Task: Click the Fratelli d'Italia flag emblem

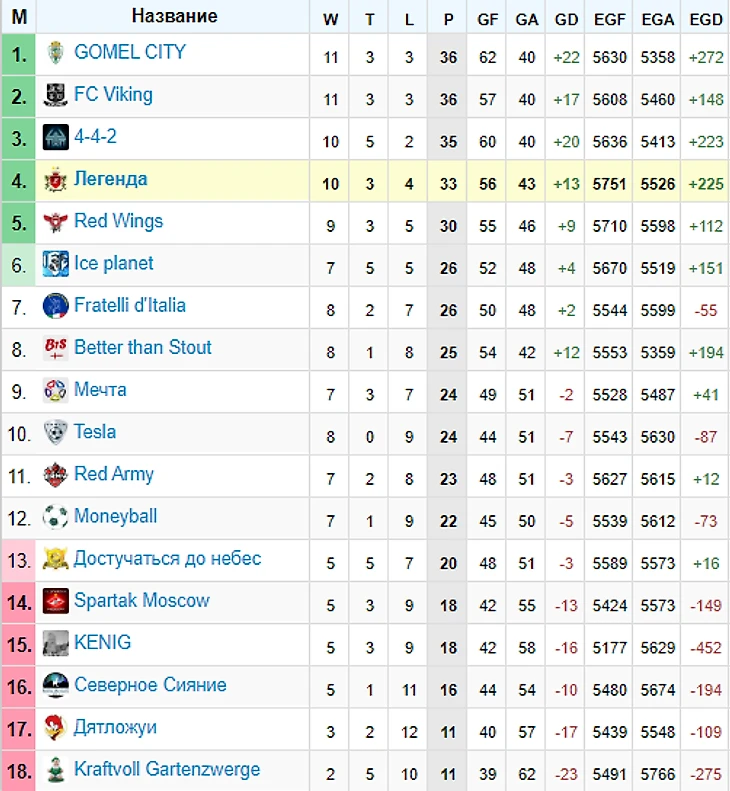Action: click(55, 306)
